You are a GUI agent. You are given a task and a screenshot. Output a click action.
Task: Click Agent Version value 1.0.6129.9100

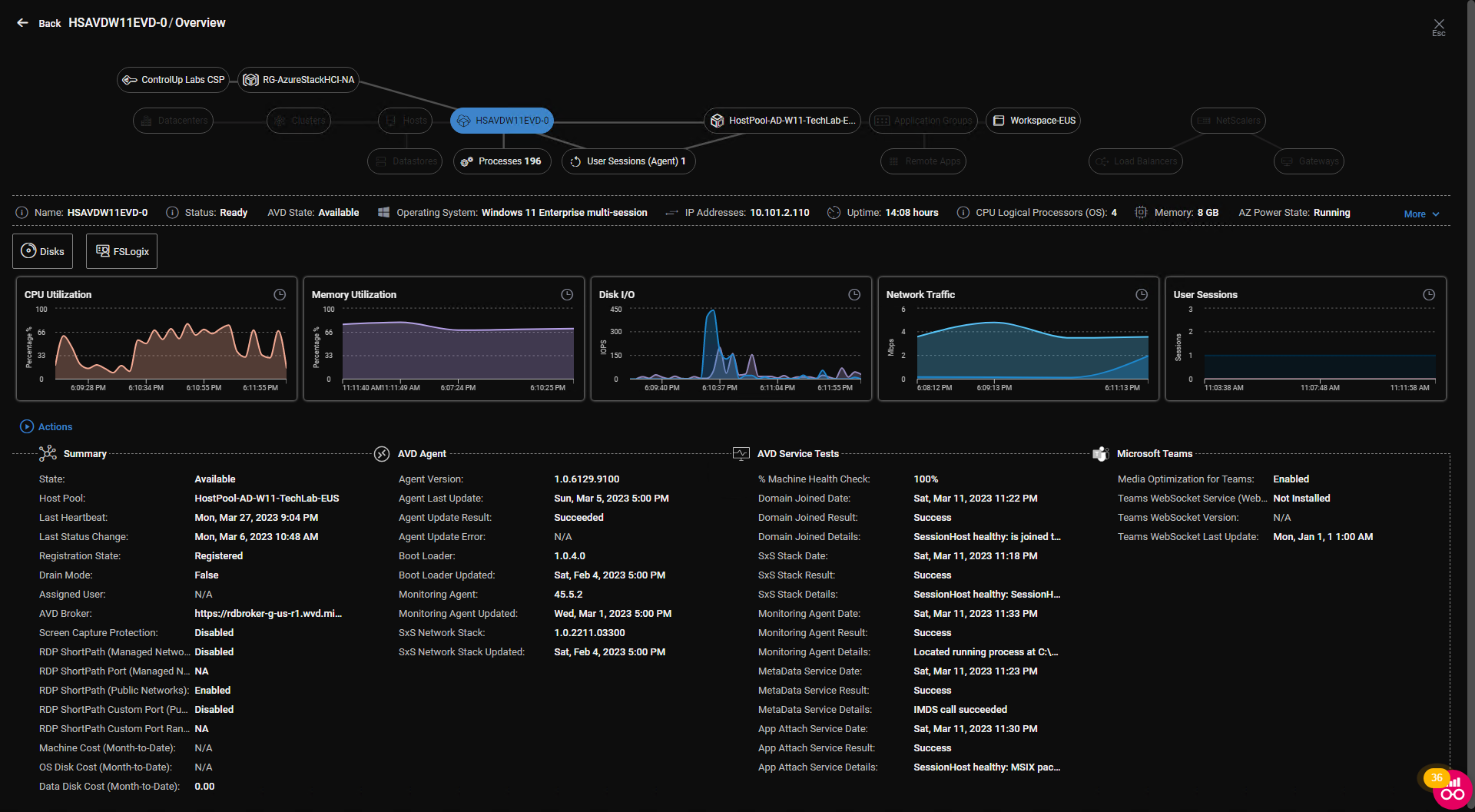587,479
